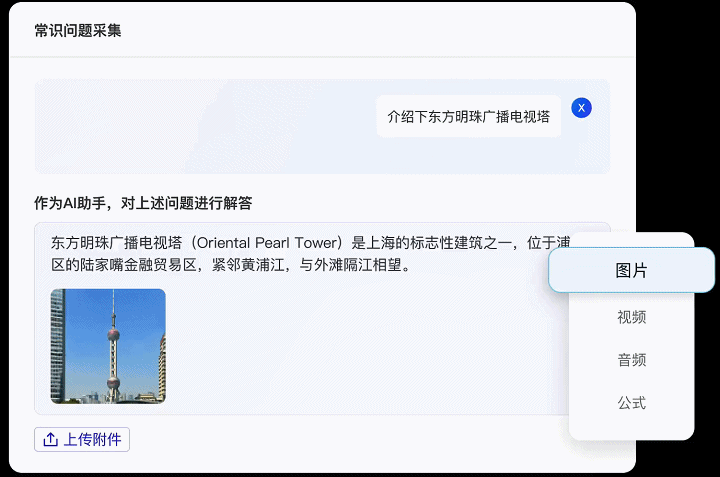Click the 作为AI助手，对上述问题进行解答 label
Screen dimensions: 720x477
click(143, 202)
